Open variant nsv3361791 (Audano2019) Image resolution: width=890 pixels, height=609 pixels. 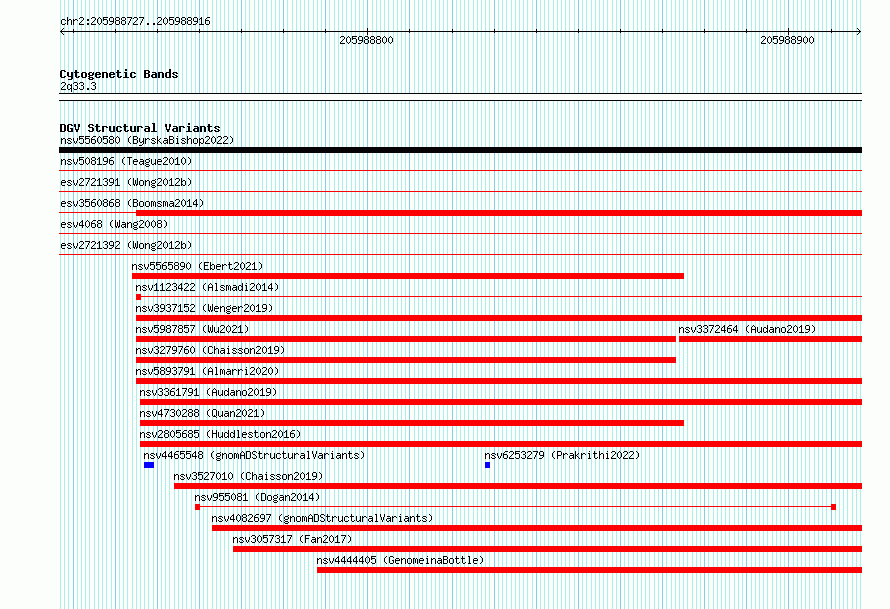208,392
